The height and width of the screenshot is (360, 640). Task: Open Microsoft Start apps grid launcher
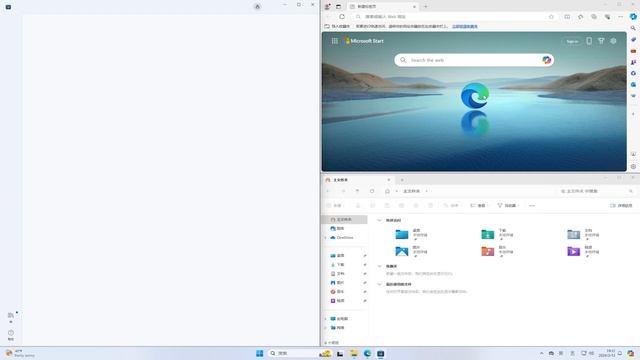click(335, 41)
